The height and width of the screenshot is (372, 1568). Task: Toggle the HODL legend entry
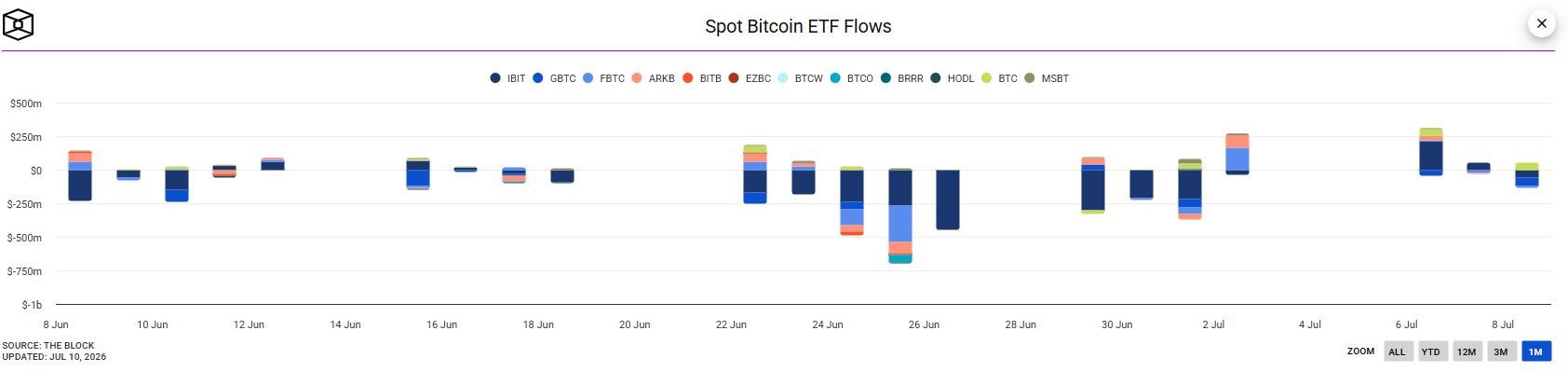(x=952, y=78)
